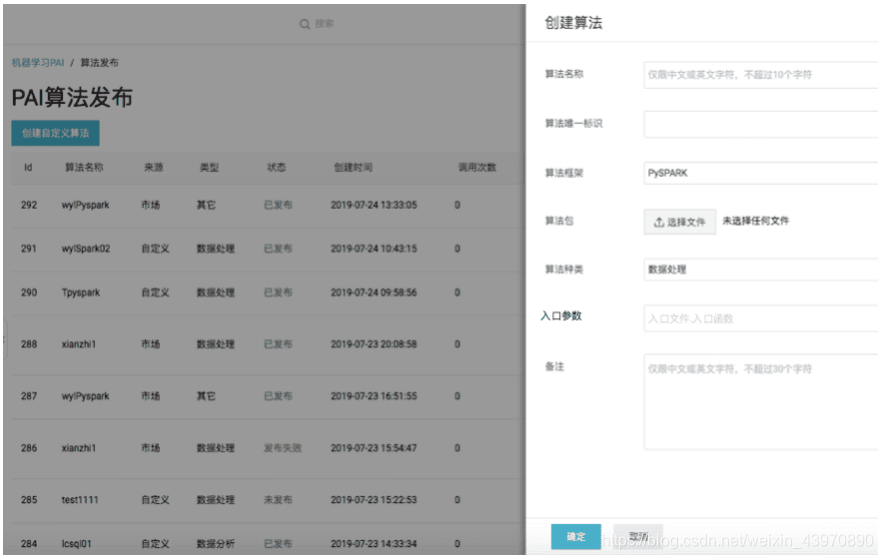
Task: Select the Tpyspark algorithm name
Action: pyautogui.click(x=81, y=293)
